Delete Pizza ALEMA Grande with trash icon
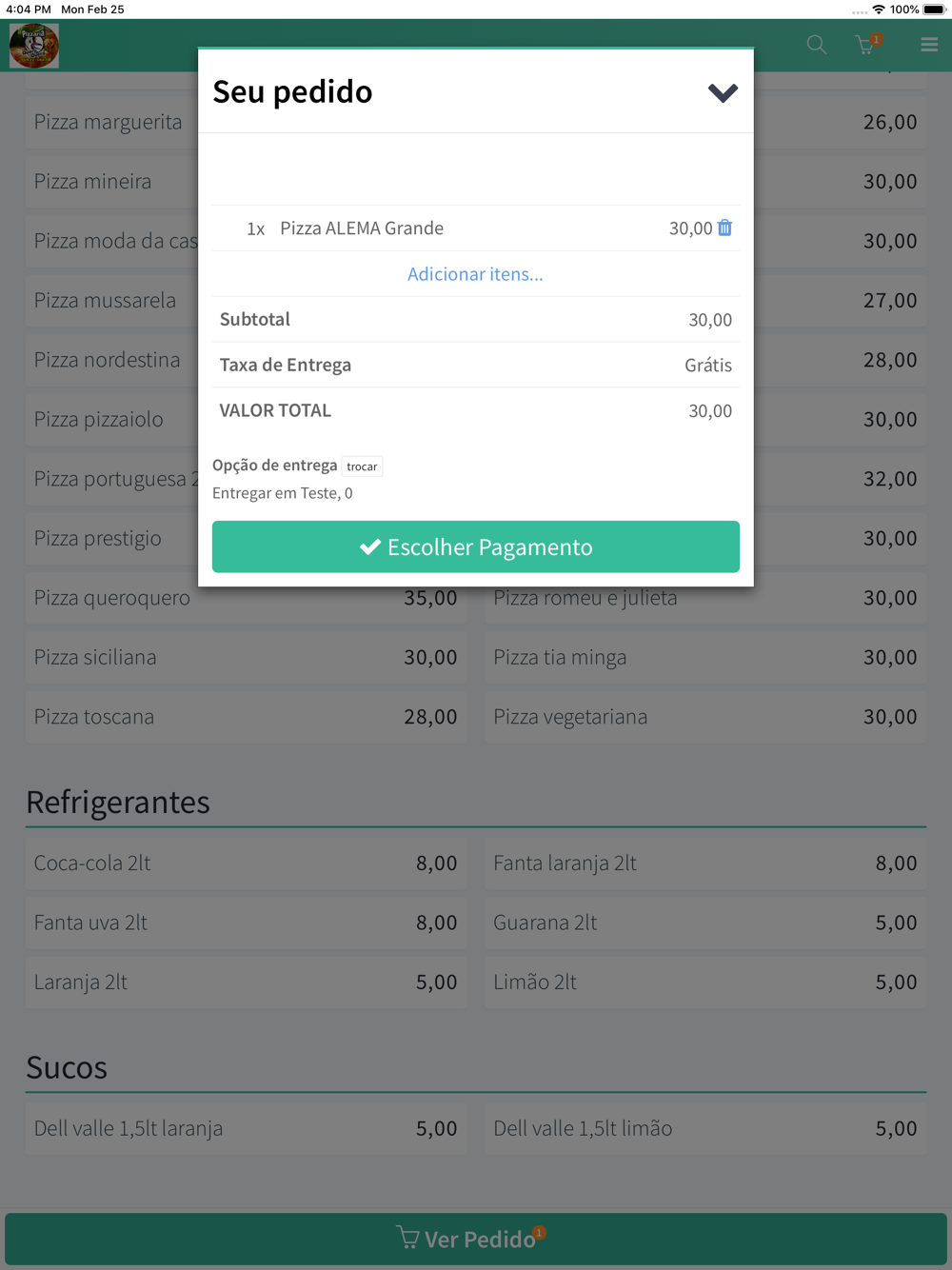952x1270 pixels. point(724,228)
